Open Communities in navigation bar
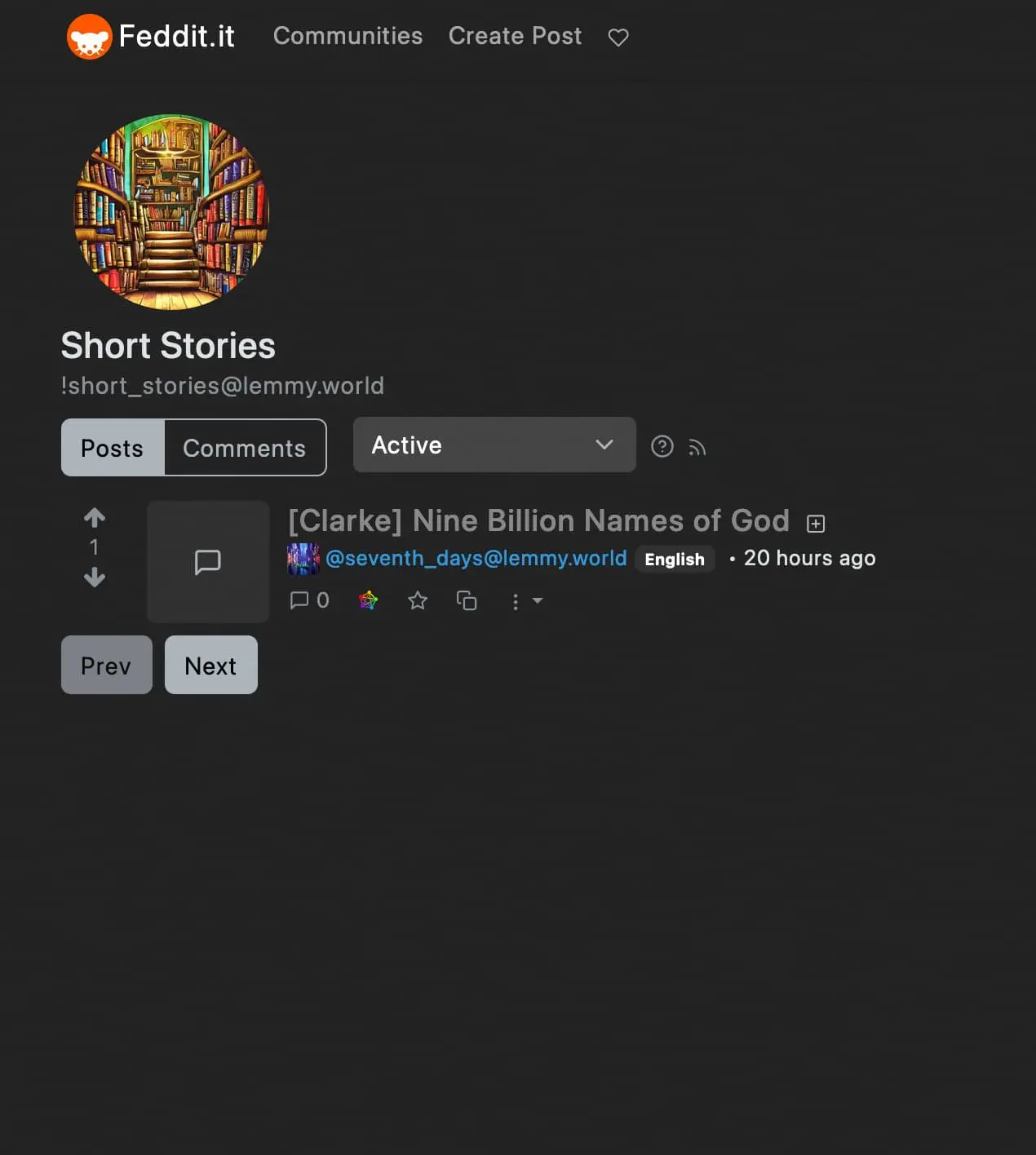The image size is (1036, 1155). click(348, 36)
